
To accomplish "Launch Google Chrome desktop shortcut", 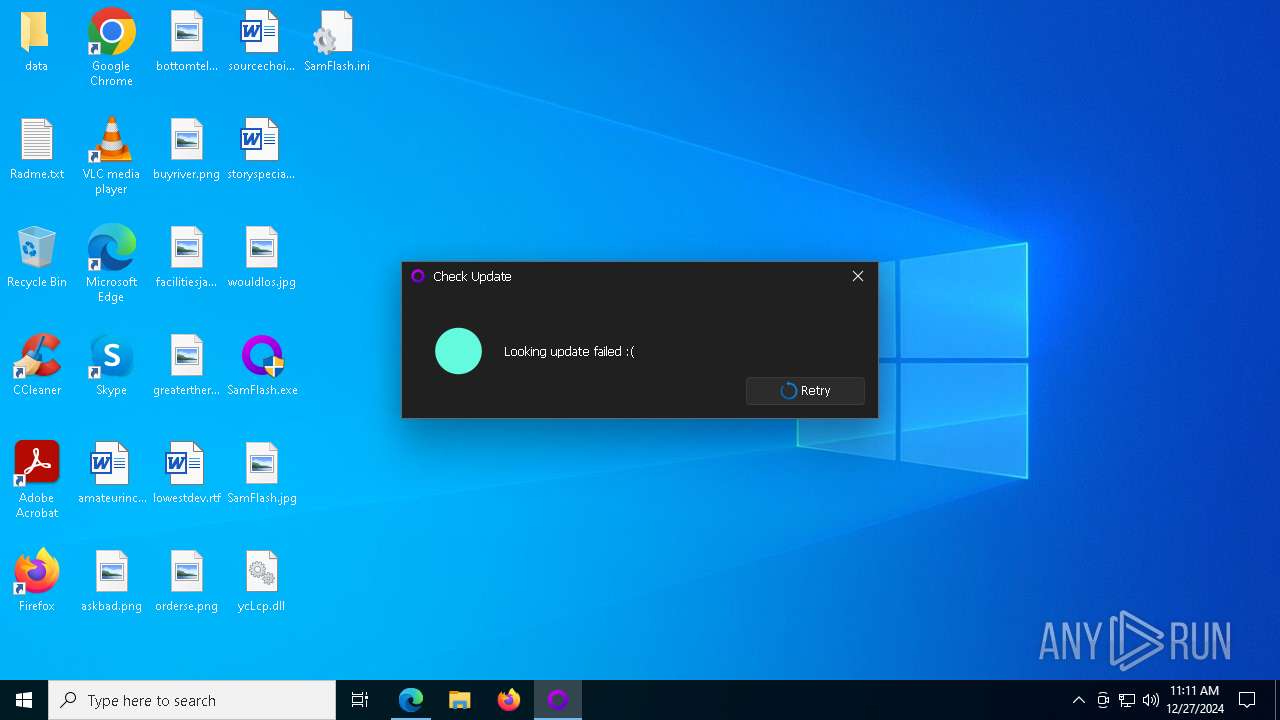I will [111, 48].
